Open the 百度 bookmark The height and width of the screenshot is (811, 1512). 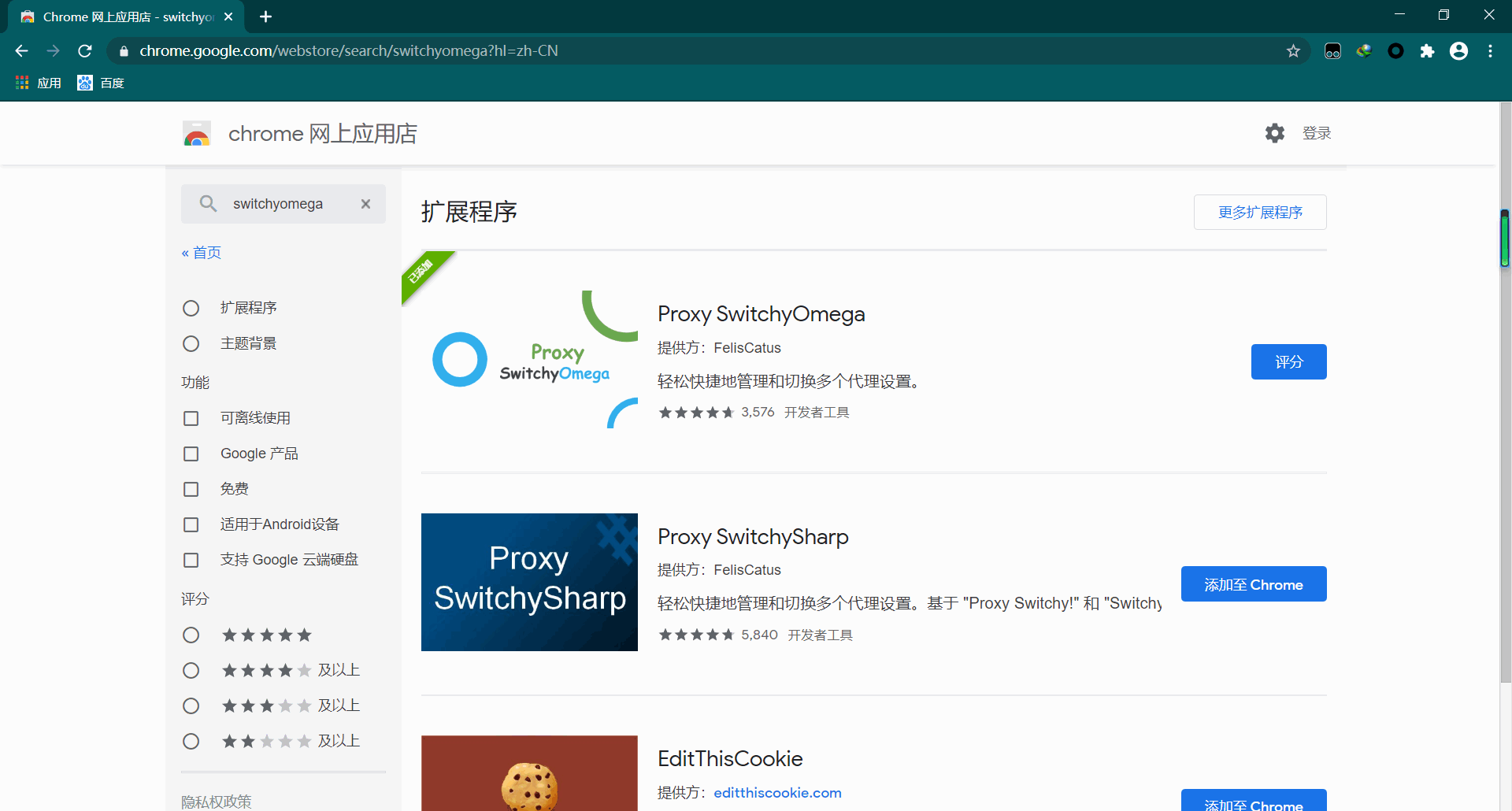pos(101,83)
